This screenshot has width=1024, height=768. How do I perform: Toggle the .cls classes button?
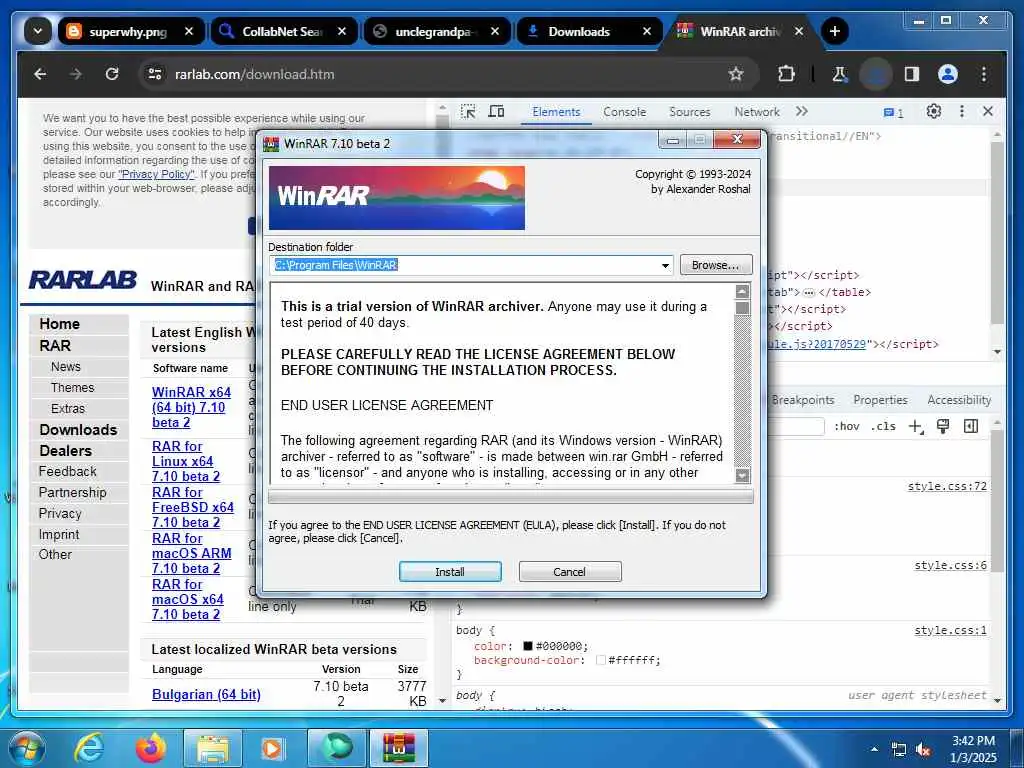pos(883,426)
